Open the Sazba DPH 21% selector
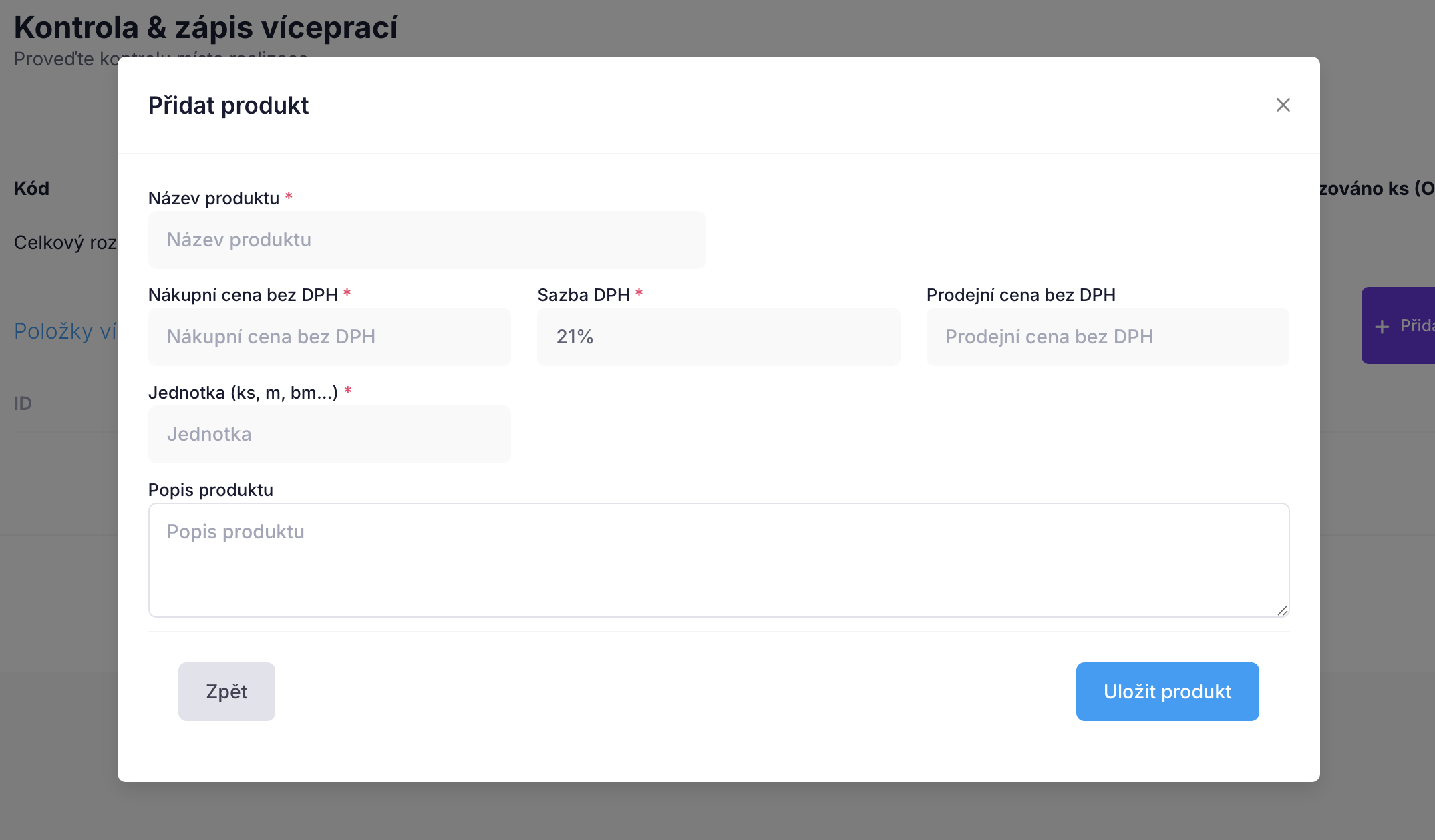This screenshot has height=840, width=1435. (x=718, y=337)
